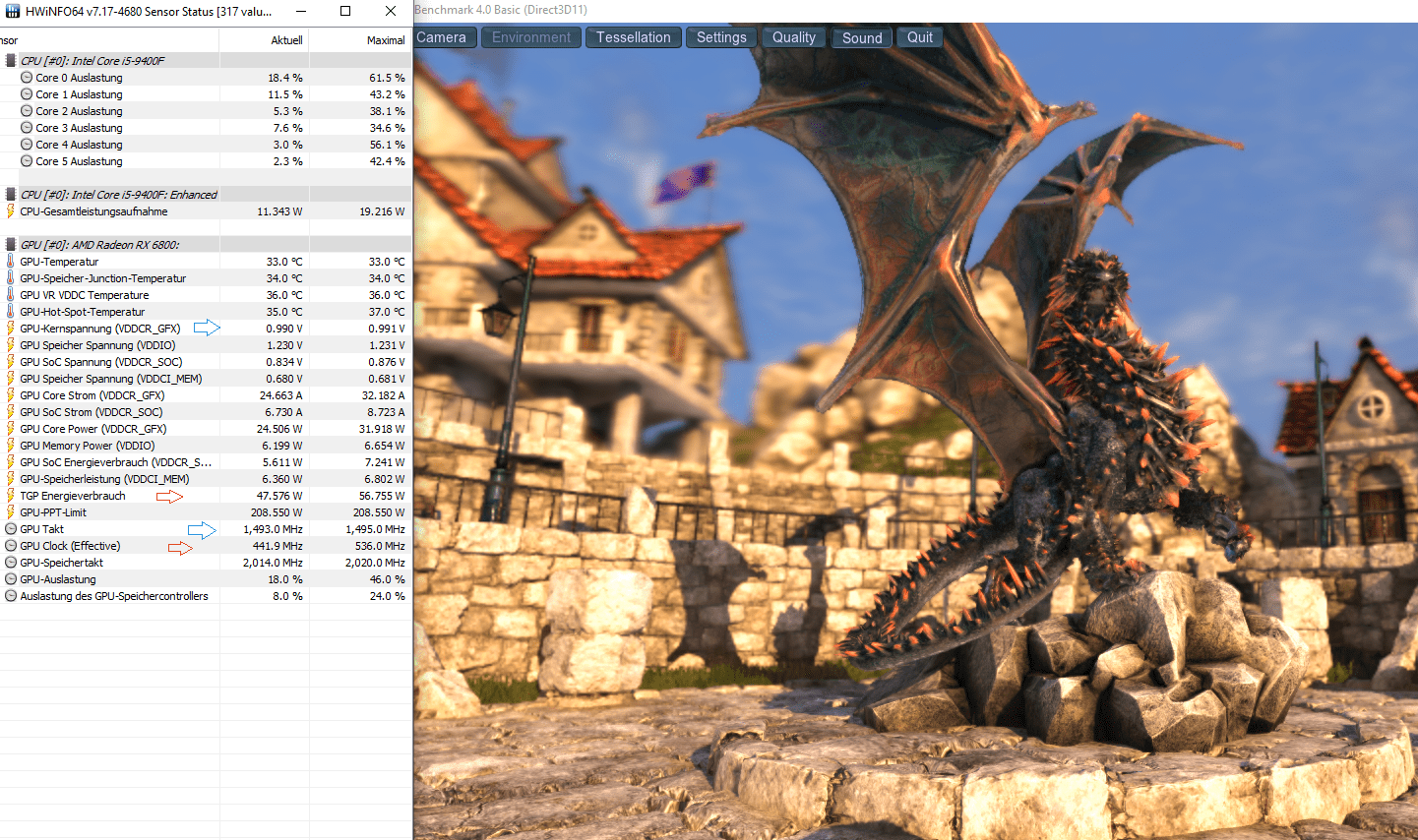Open the Tessellation menu in the benchmark
The width and height of the screenshot is (1418, 840).
coord(634,37)
